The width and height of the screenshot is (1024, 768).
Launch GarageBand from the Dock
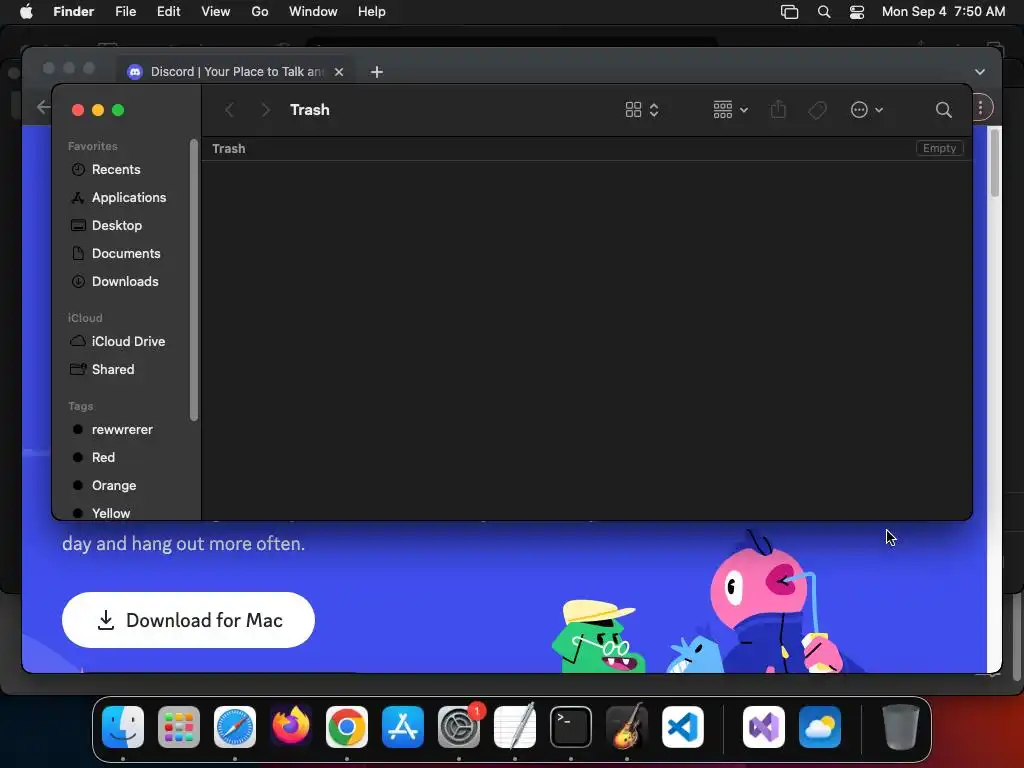click(x=627, y=727)
